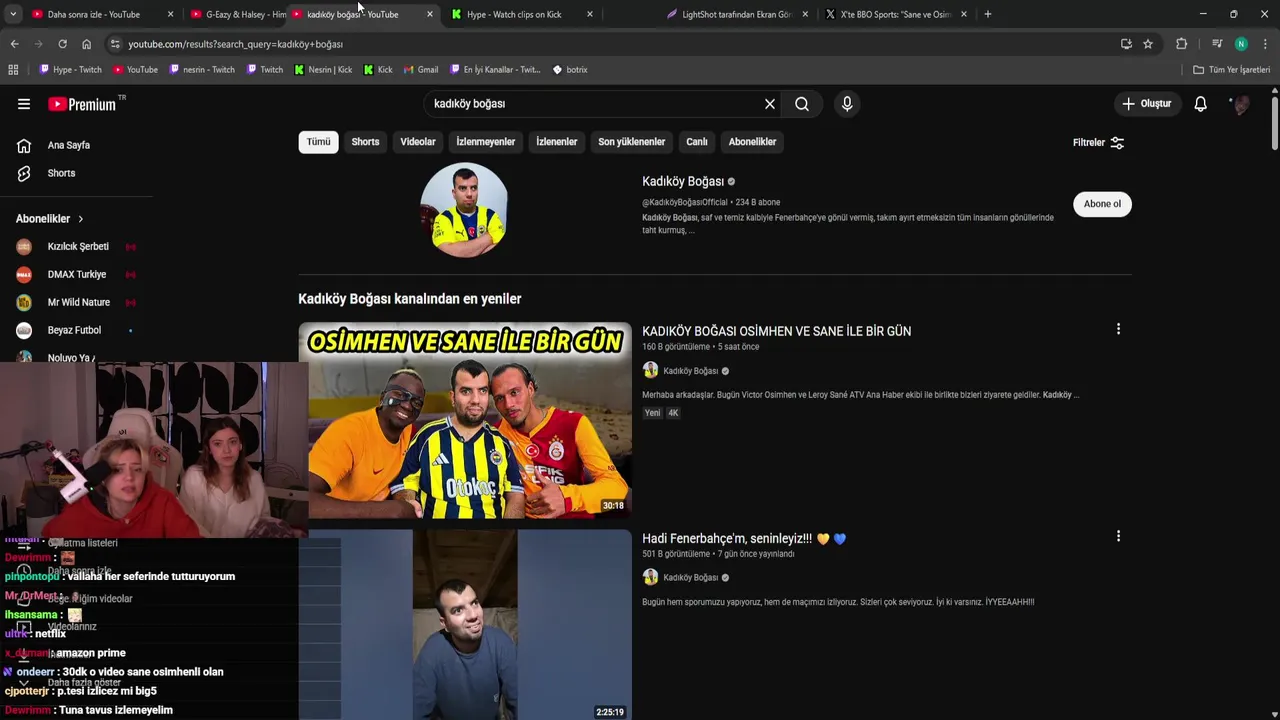
Task: Open tab search dropdown arrow
Action: (13, 14)
